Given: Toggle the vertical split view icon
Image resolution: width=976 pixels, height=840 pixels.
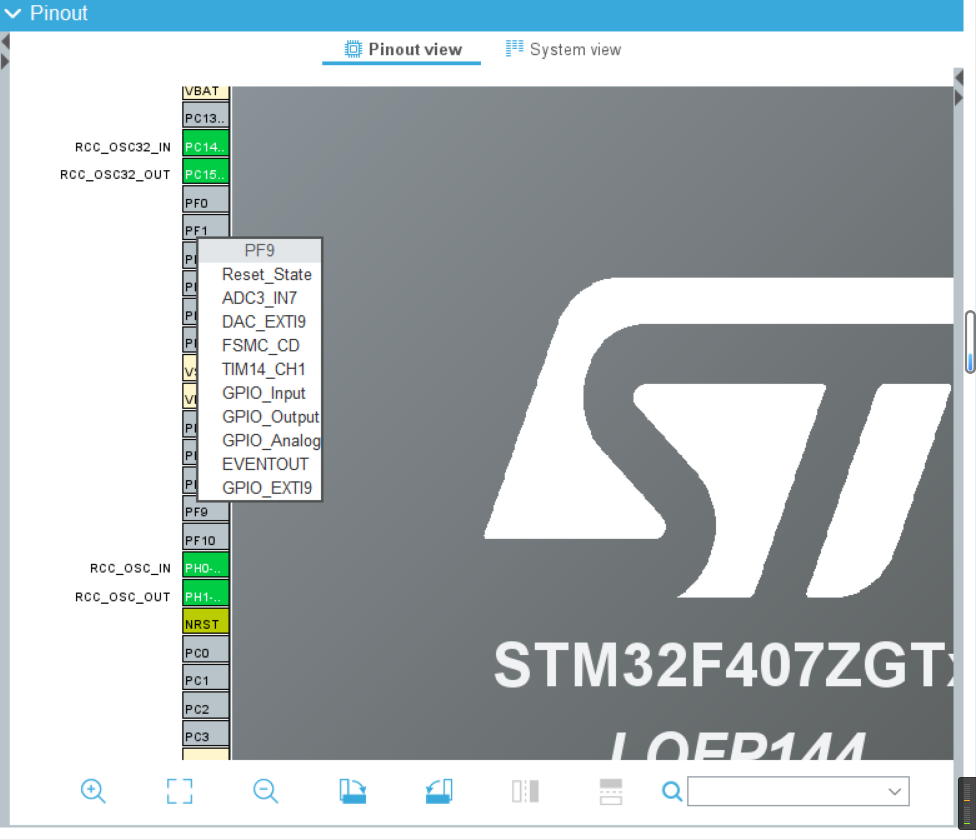Looking at the screenshot, I should pos(525,791).
